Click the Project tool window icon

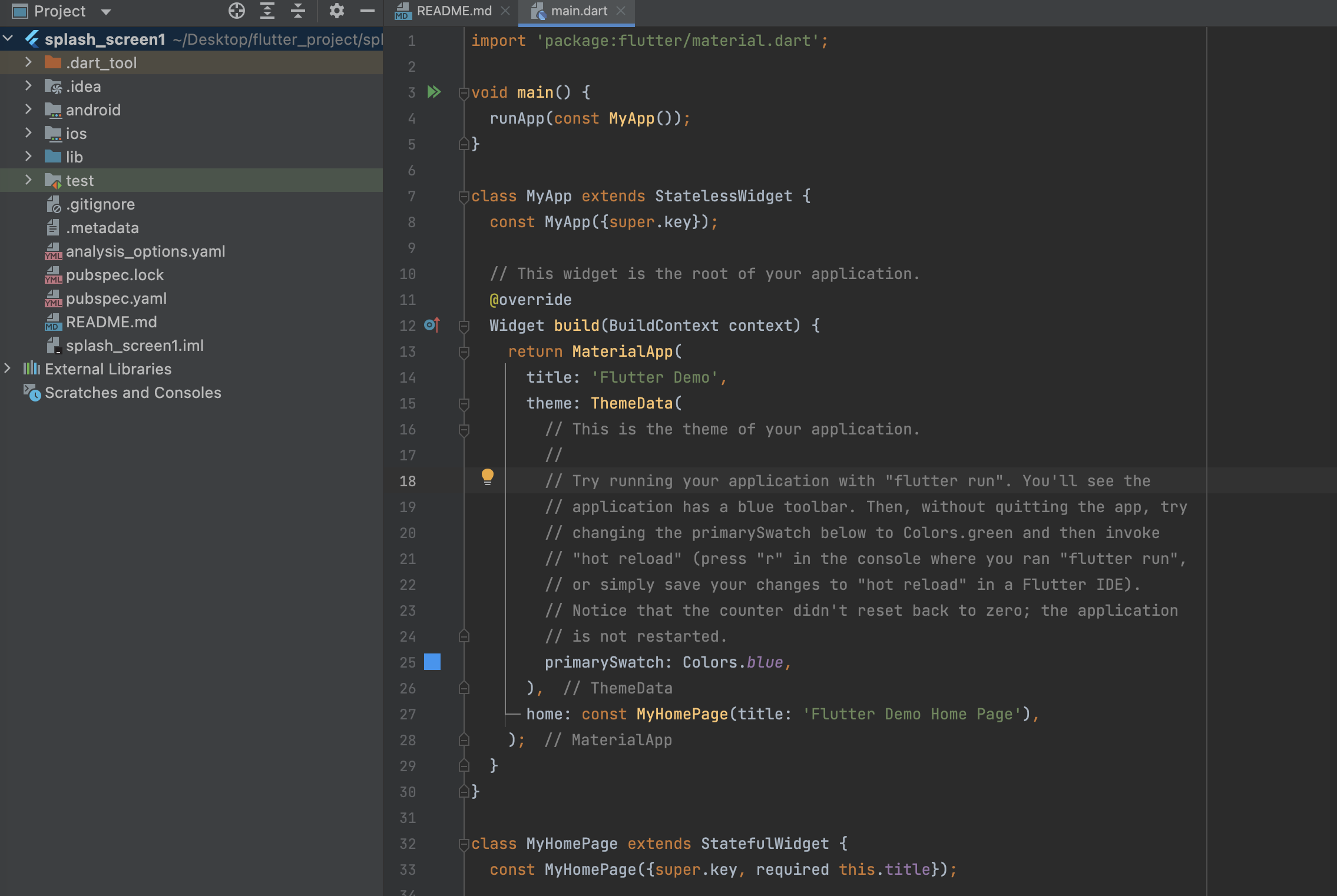pos(20,11)
